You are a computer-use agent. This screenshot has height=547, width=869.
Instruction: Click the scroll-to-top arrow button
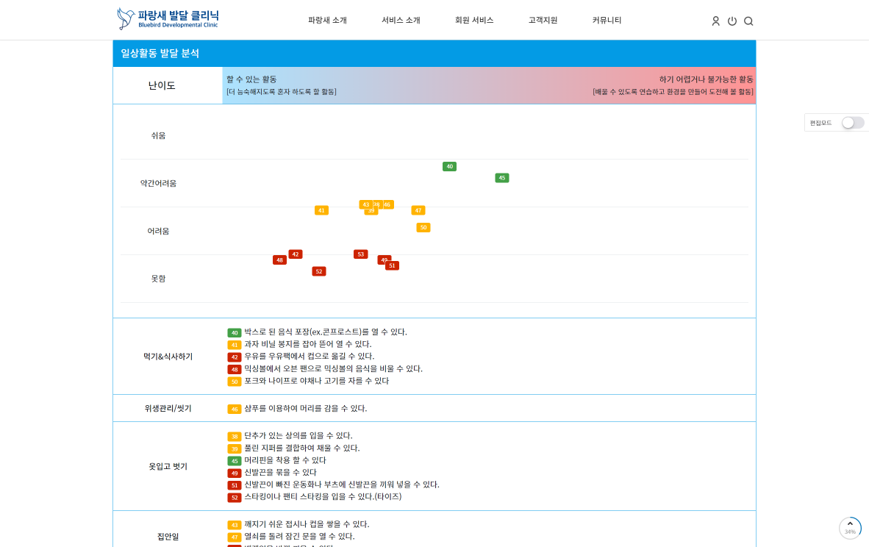tap(850, 526)
